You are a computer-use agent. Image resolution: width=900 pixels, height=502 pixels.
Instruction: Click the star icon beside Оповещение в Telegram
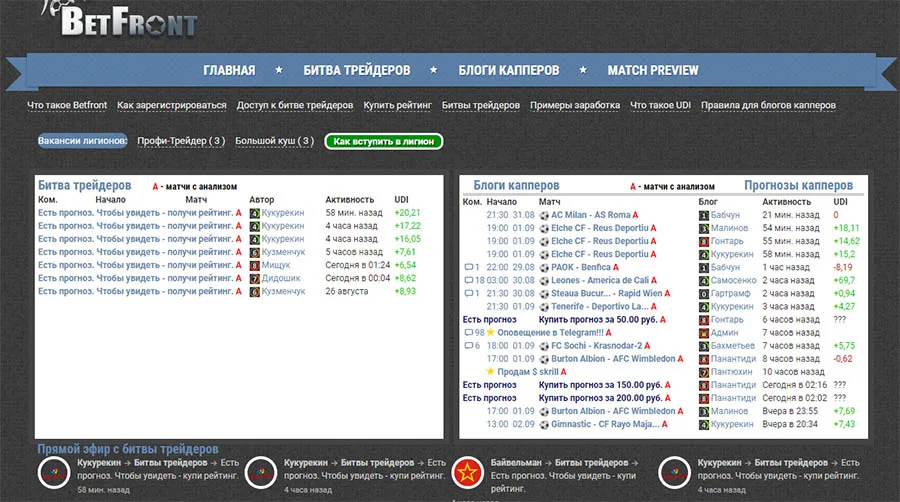click(x=491, y=332)
